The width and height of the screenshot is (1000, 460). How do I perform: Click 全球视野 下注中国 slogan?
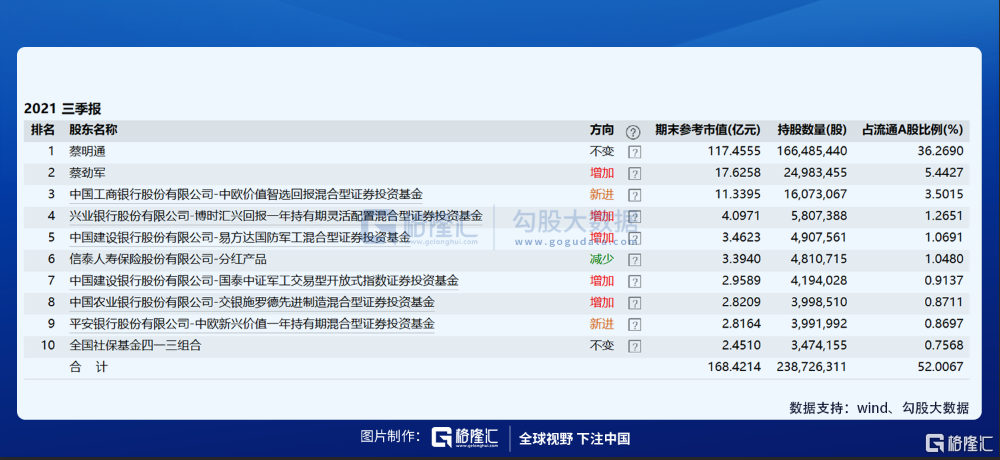[x=575, y=438]
